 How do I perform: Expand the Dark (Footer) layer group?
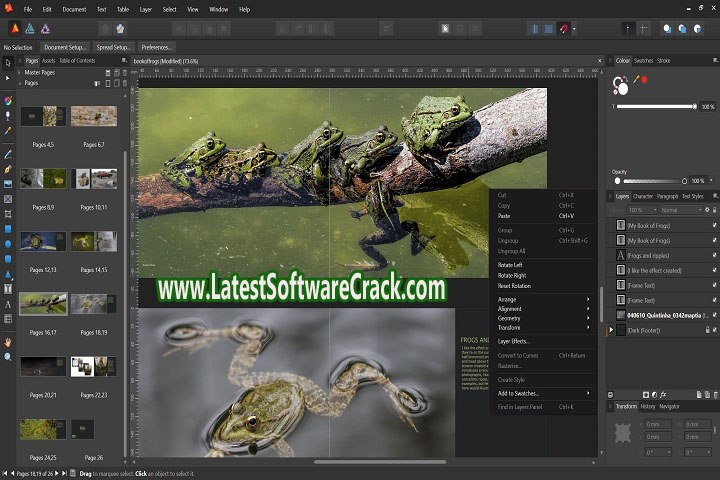612,329
